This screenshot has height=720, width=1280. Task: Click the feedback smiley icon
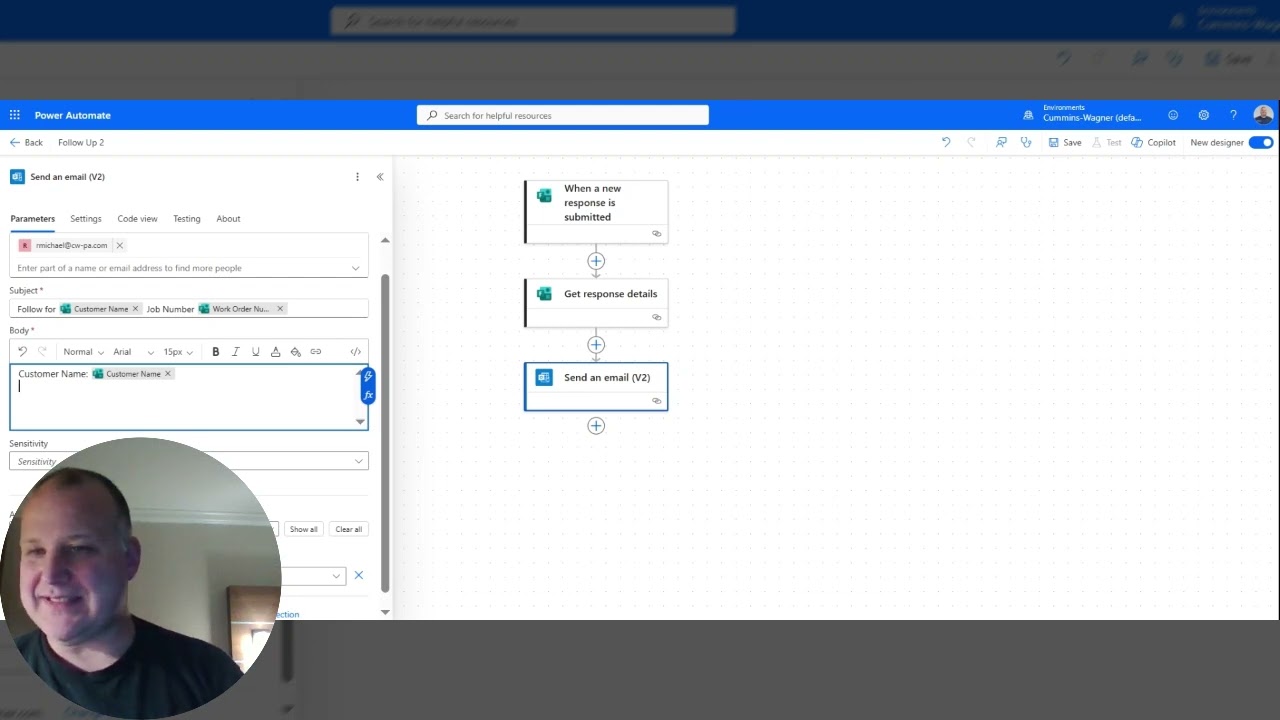pyautogui.click(x=1173, y=115)
